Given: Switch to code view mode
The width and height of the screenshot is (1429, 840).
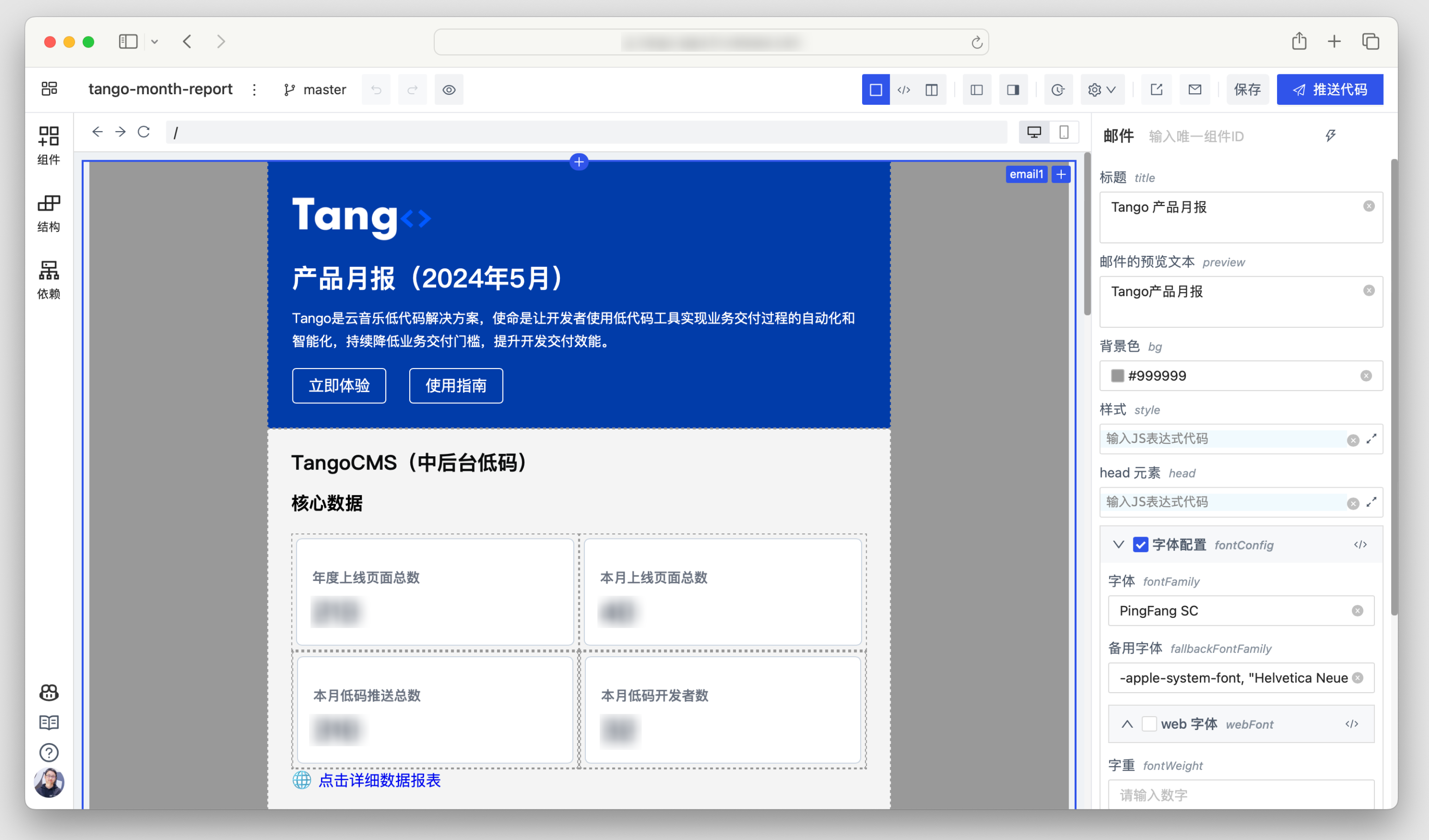Looking at the screenshot, I should pyautogui.click(x=903, y=90).
